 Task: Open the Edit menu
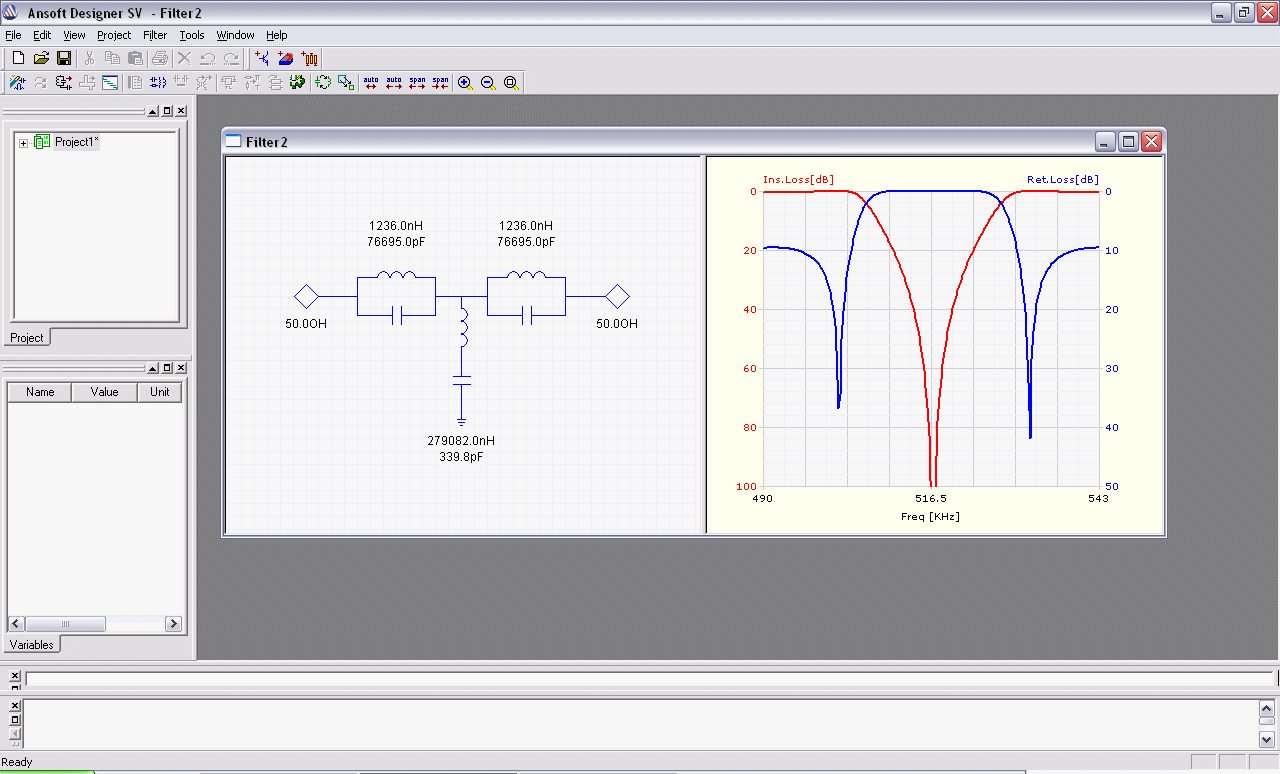point(42,35)
